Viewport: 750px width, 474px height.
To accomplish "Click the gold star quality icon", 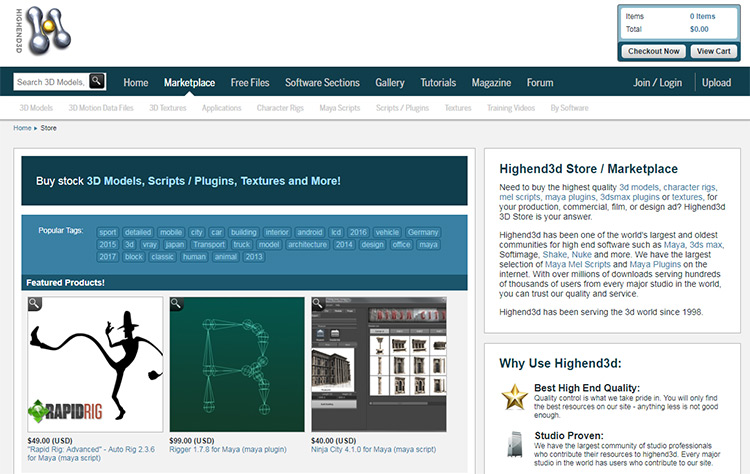I will pyautogui.click(x=515, y=397).
